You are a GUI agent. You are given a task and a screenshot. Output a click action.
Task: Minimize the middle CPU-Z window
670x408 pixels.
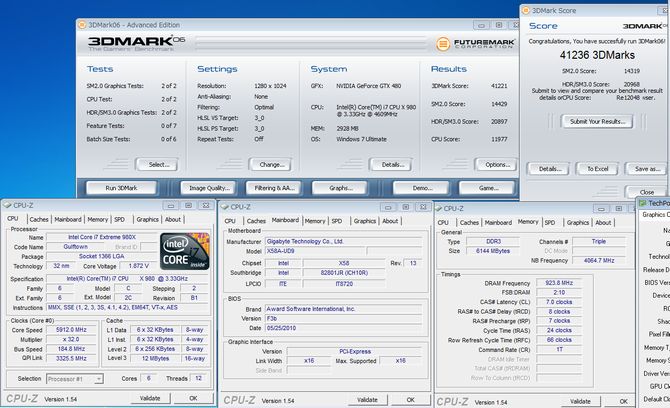pos(388,208)
